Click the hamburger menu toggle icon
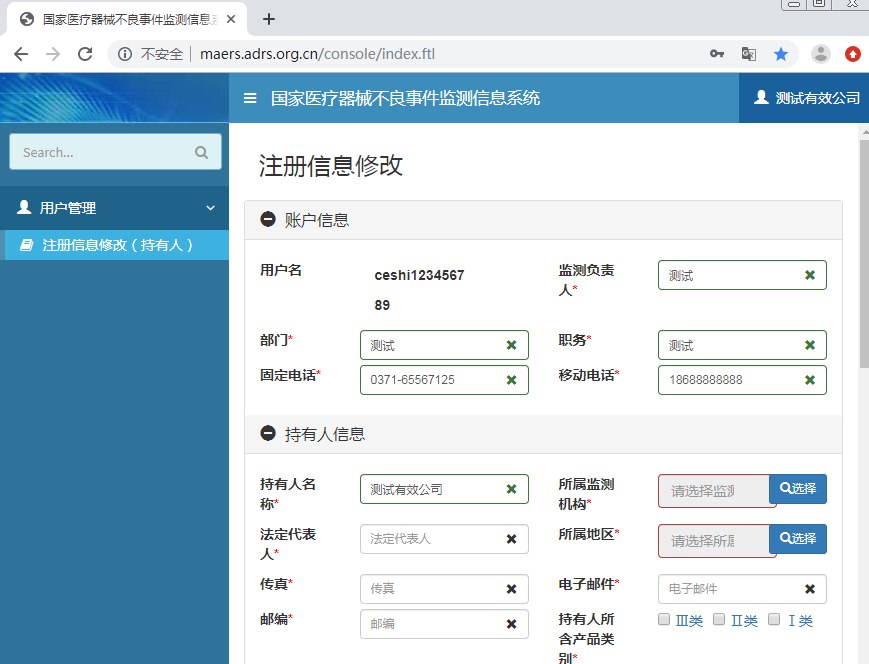Viewport: 869px width, 664px height. click(x=250, y=98)
